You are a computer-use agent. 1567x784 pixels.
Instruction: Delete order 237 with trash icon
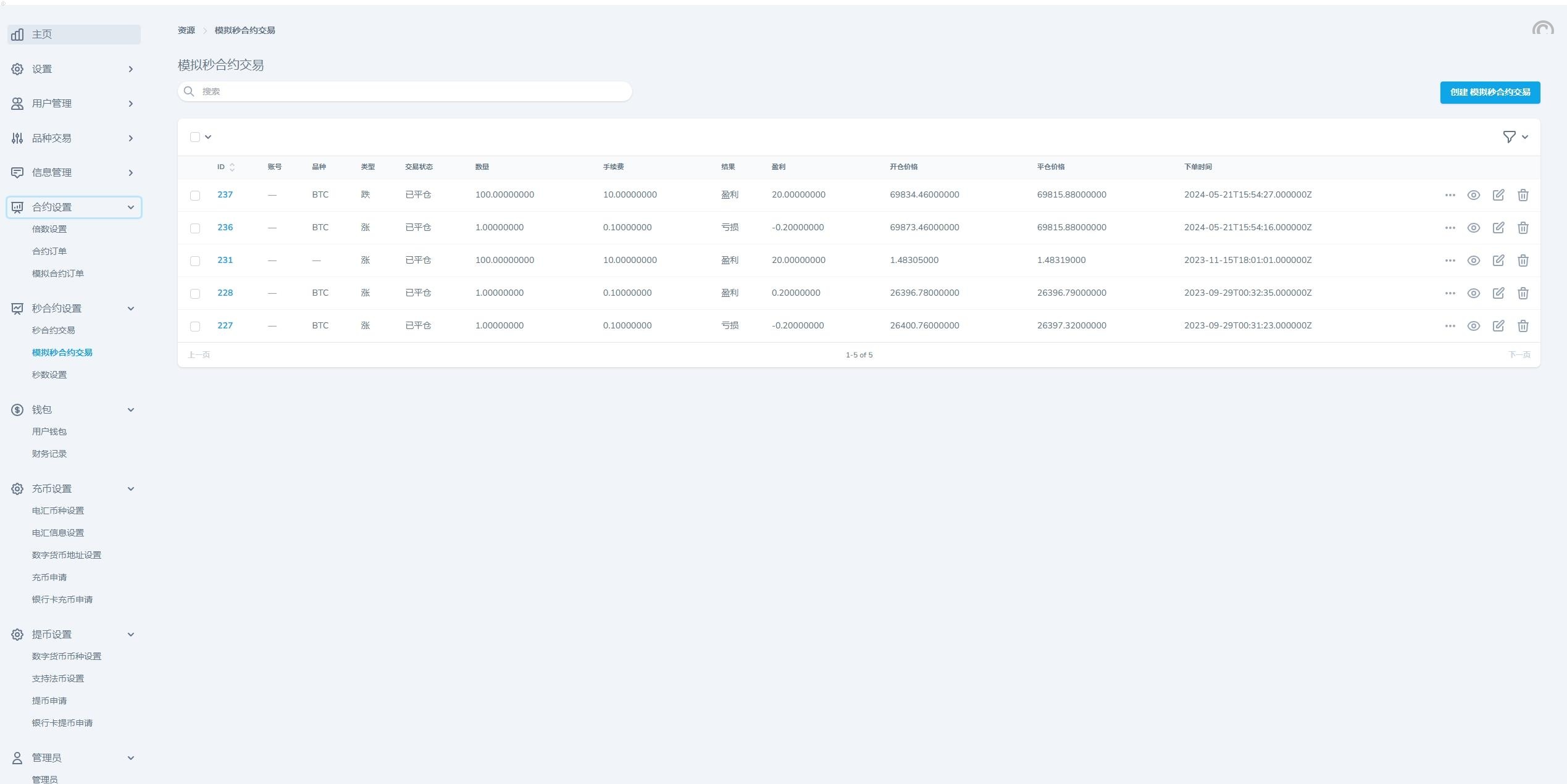pyautogui.click(x=1523, y=195)
